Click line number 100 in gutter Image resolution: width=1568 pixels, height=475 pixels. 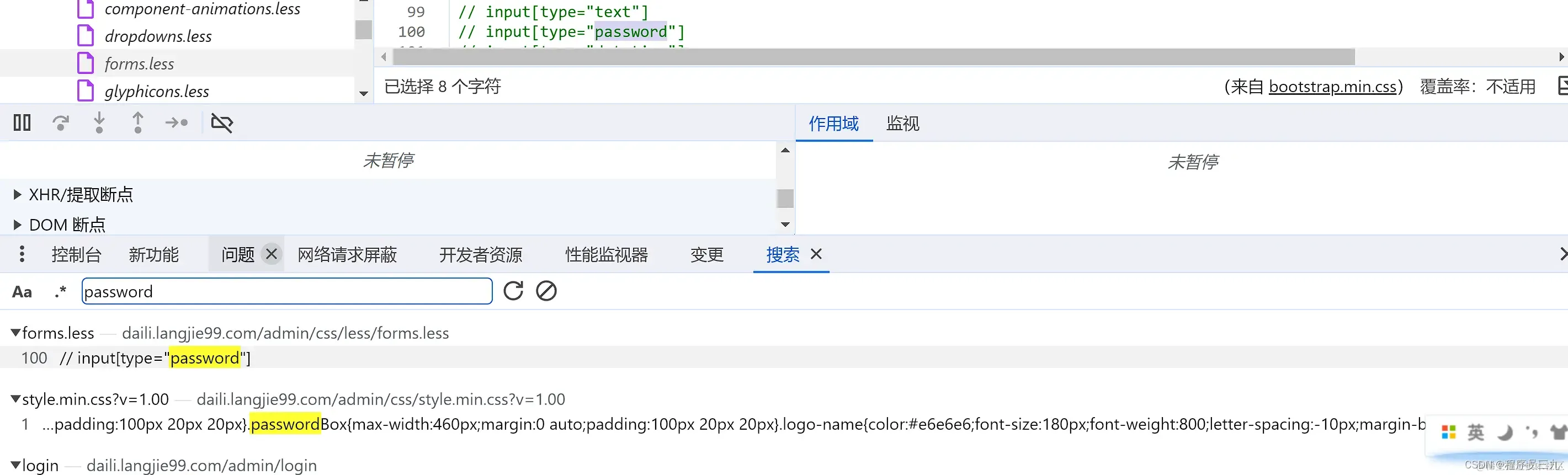tap(412, 31)
